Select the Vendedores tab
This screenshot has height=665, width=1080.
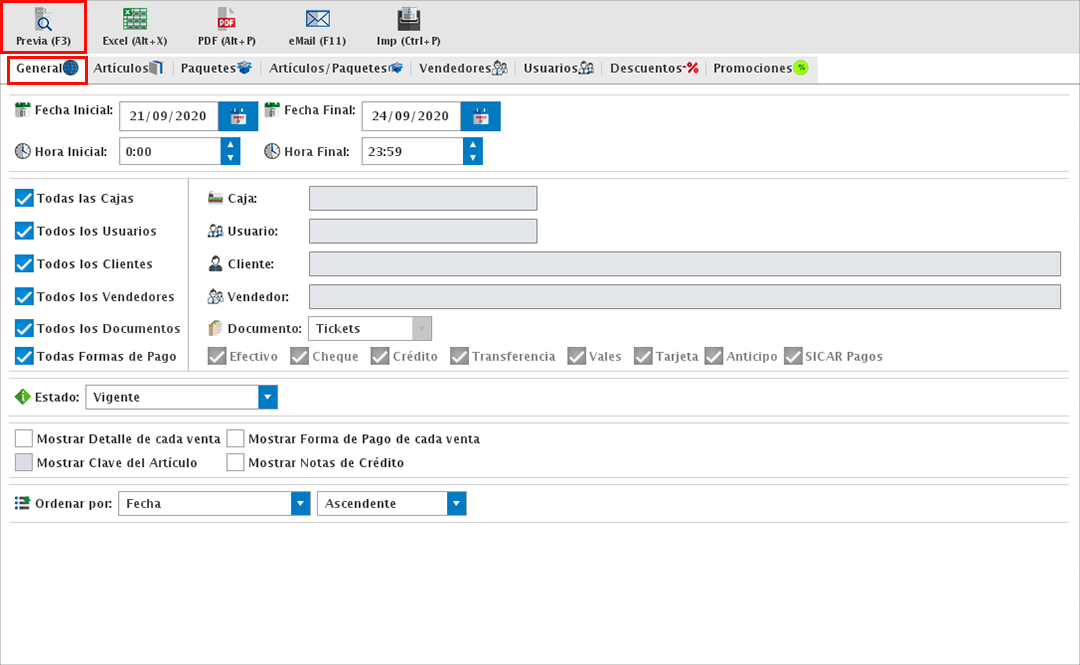[463, 69]
